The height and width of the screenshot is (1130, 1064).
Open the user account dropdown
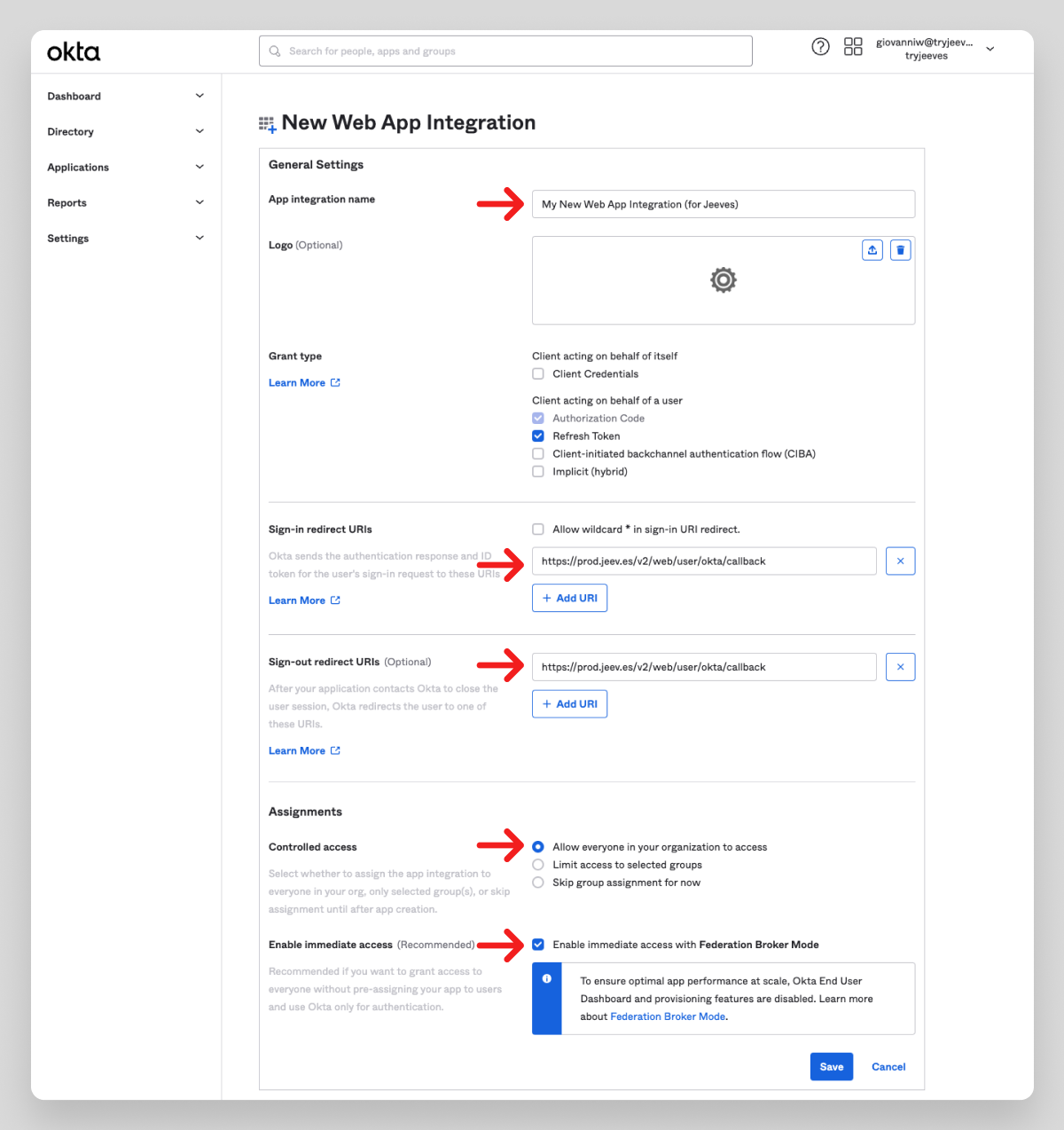click(x=990, y=49)
